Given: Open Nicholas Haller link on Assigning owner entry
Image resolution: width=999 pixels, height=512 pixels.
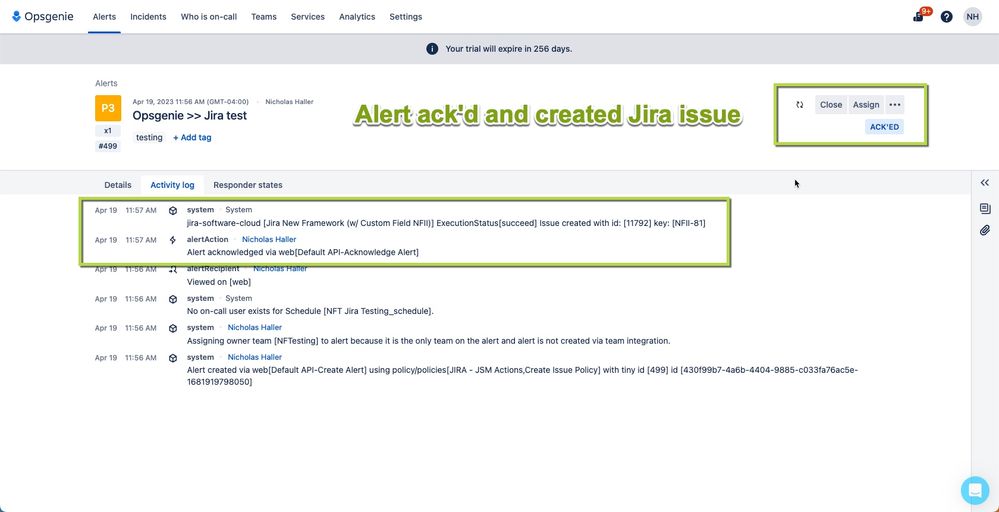Looking at the screenshot, I should click(x=255, y=327).
